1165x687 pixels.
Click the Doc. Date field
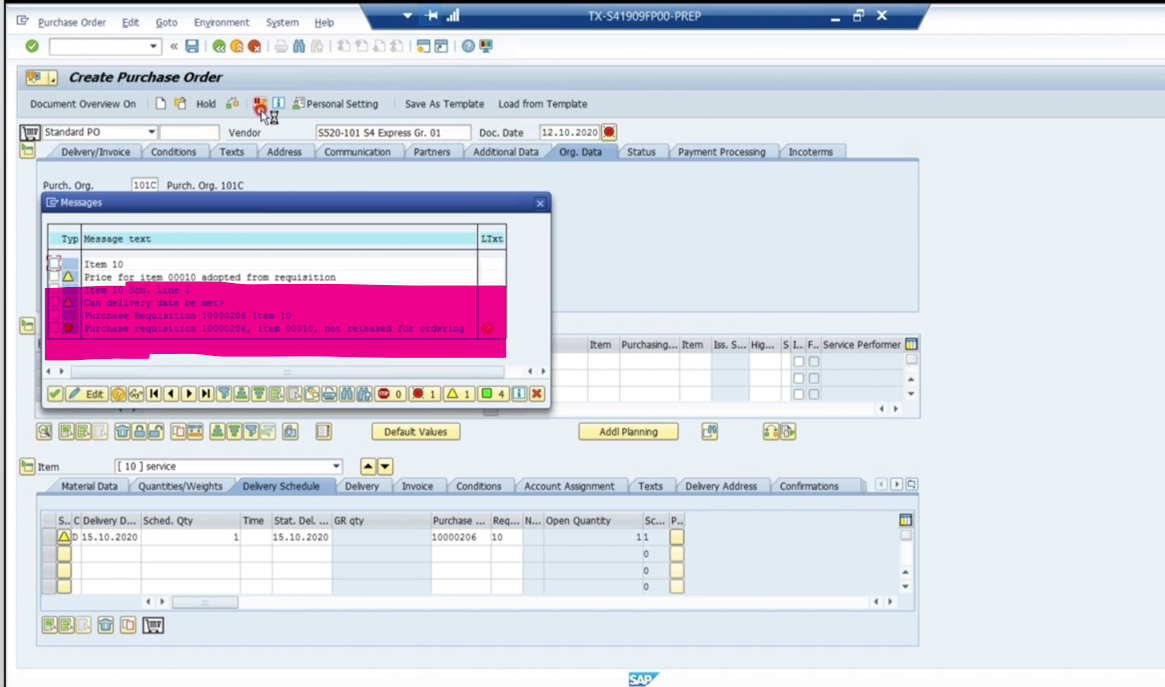pos(569,132)
